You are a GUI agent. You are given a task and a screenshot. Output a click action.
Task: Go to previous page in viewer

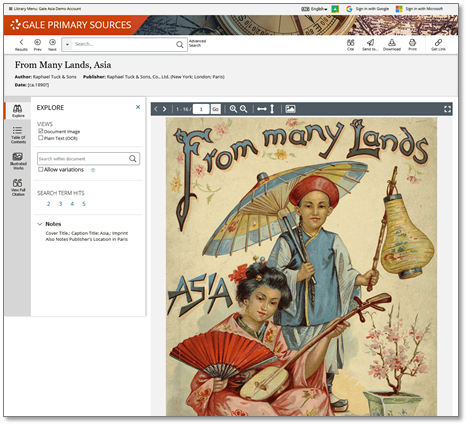[x=156, y=109]
